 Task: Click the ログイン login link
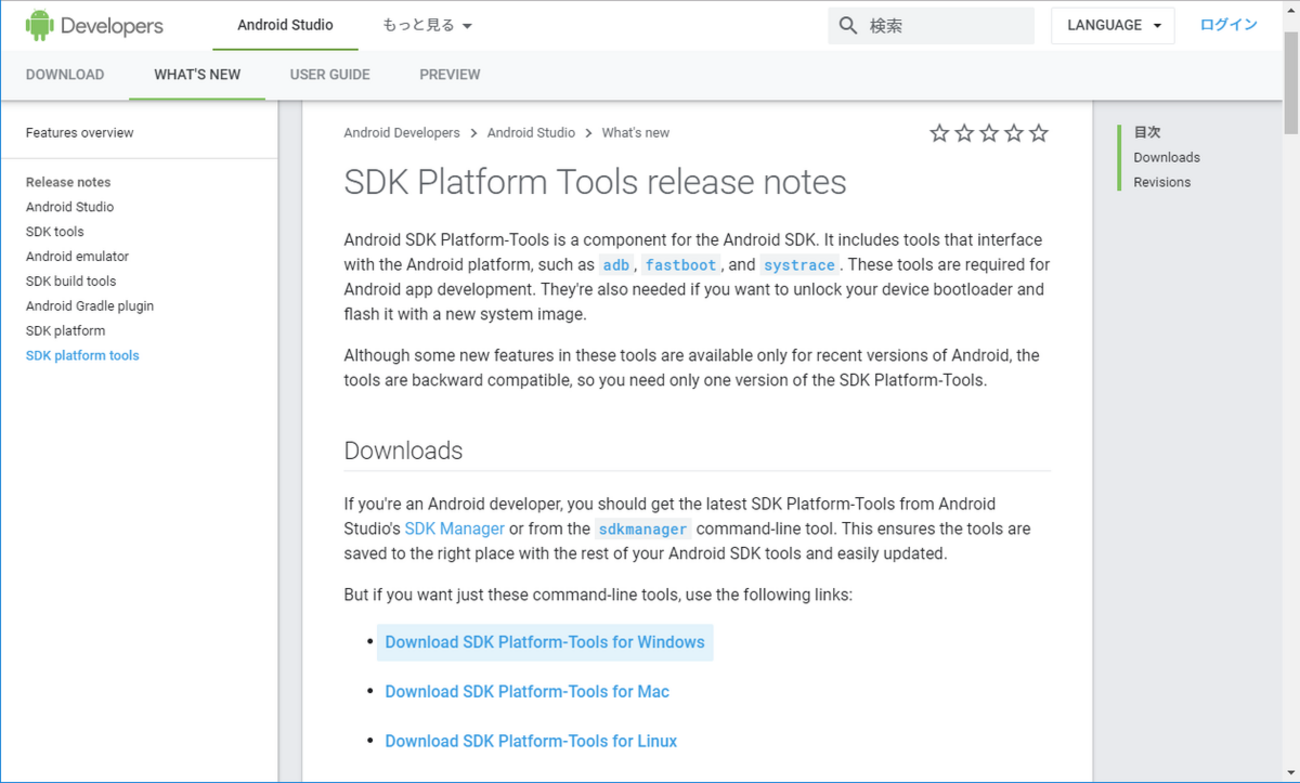1228,25
